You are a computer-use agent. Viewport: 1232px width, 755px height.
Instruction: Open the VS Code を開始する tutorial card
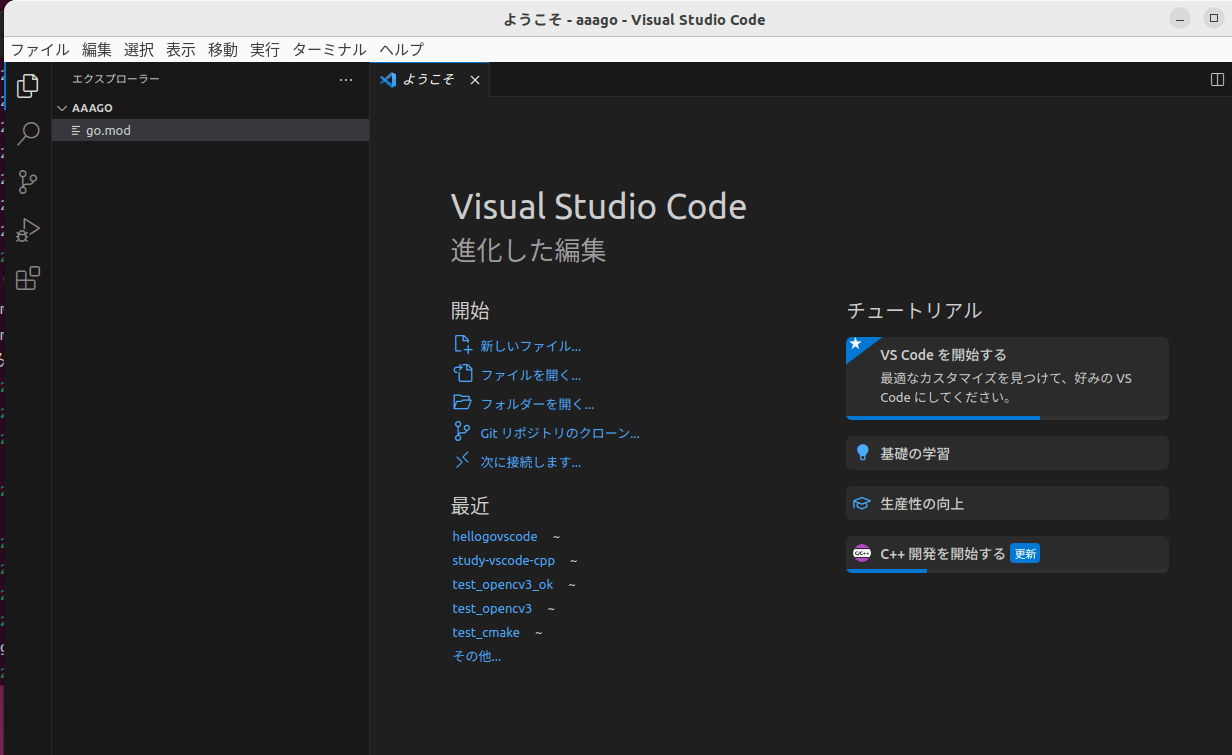1007,378
